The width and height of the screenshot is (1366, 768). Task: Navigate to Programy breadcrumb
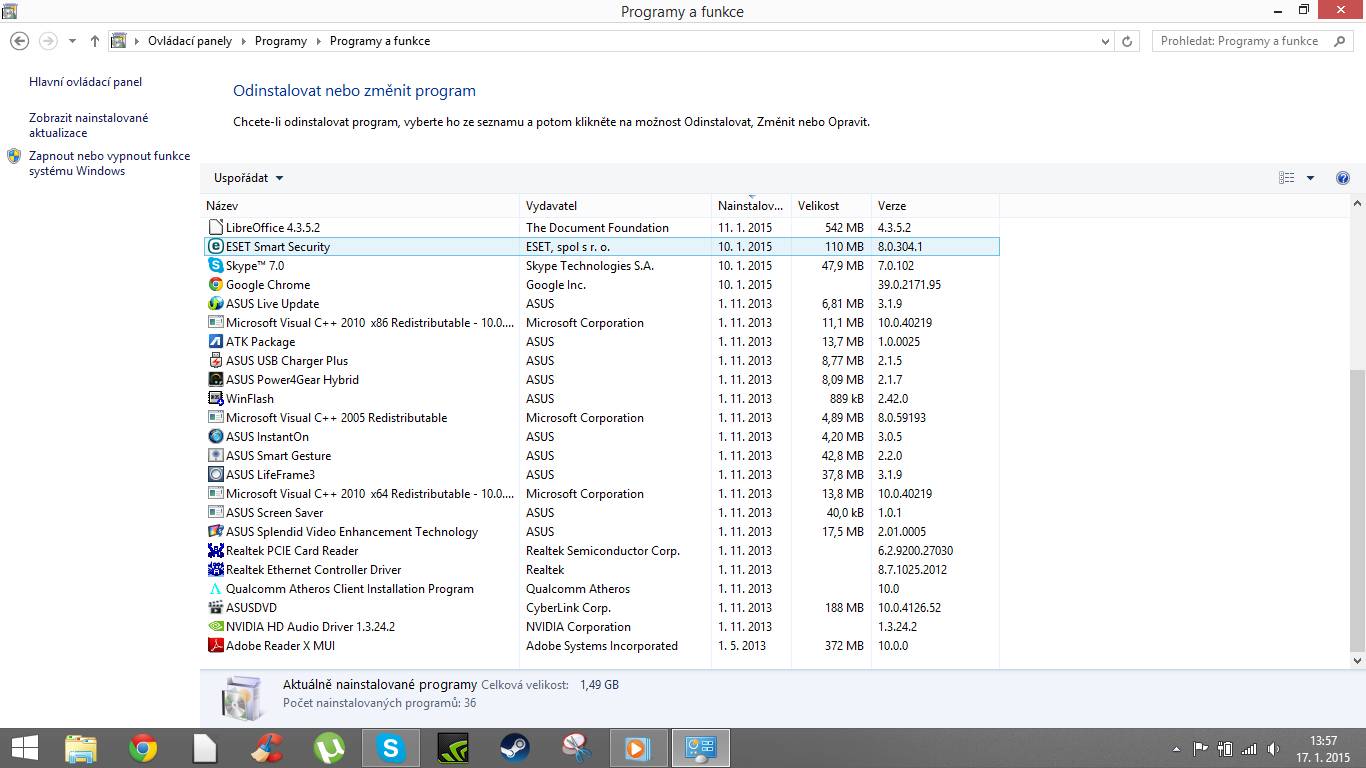[281, 41]
